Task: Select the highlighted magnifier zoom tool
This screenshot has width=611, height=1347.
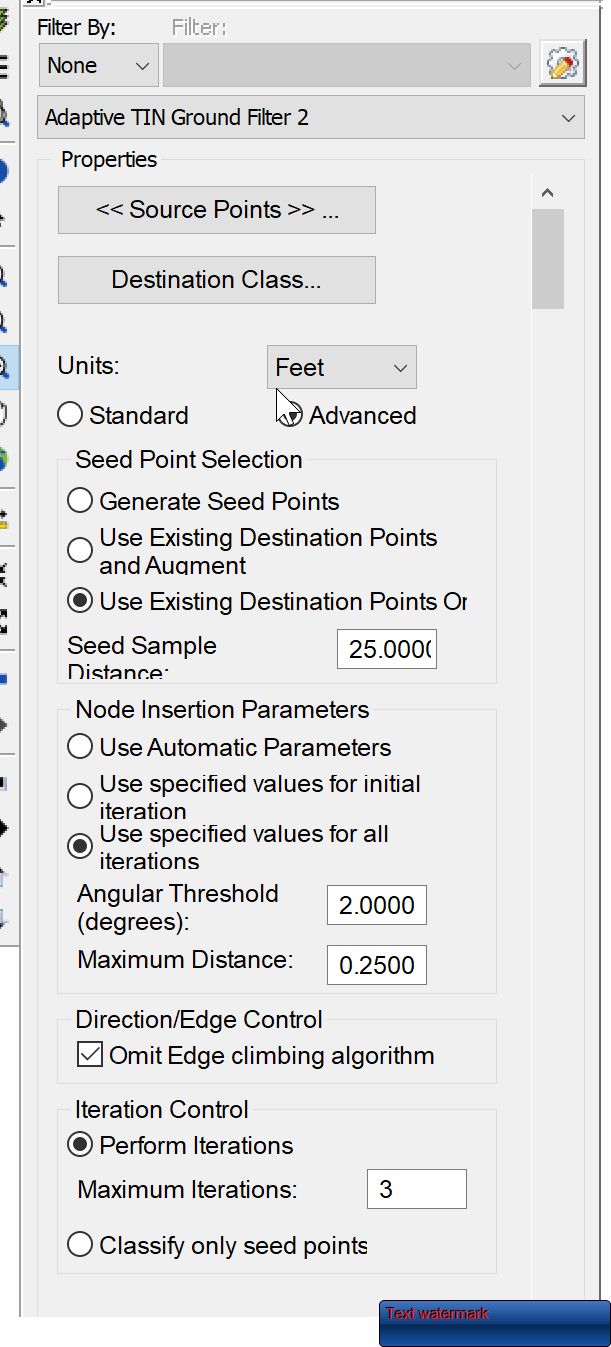Action: [x=7, y=367]
